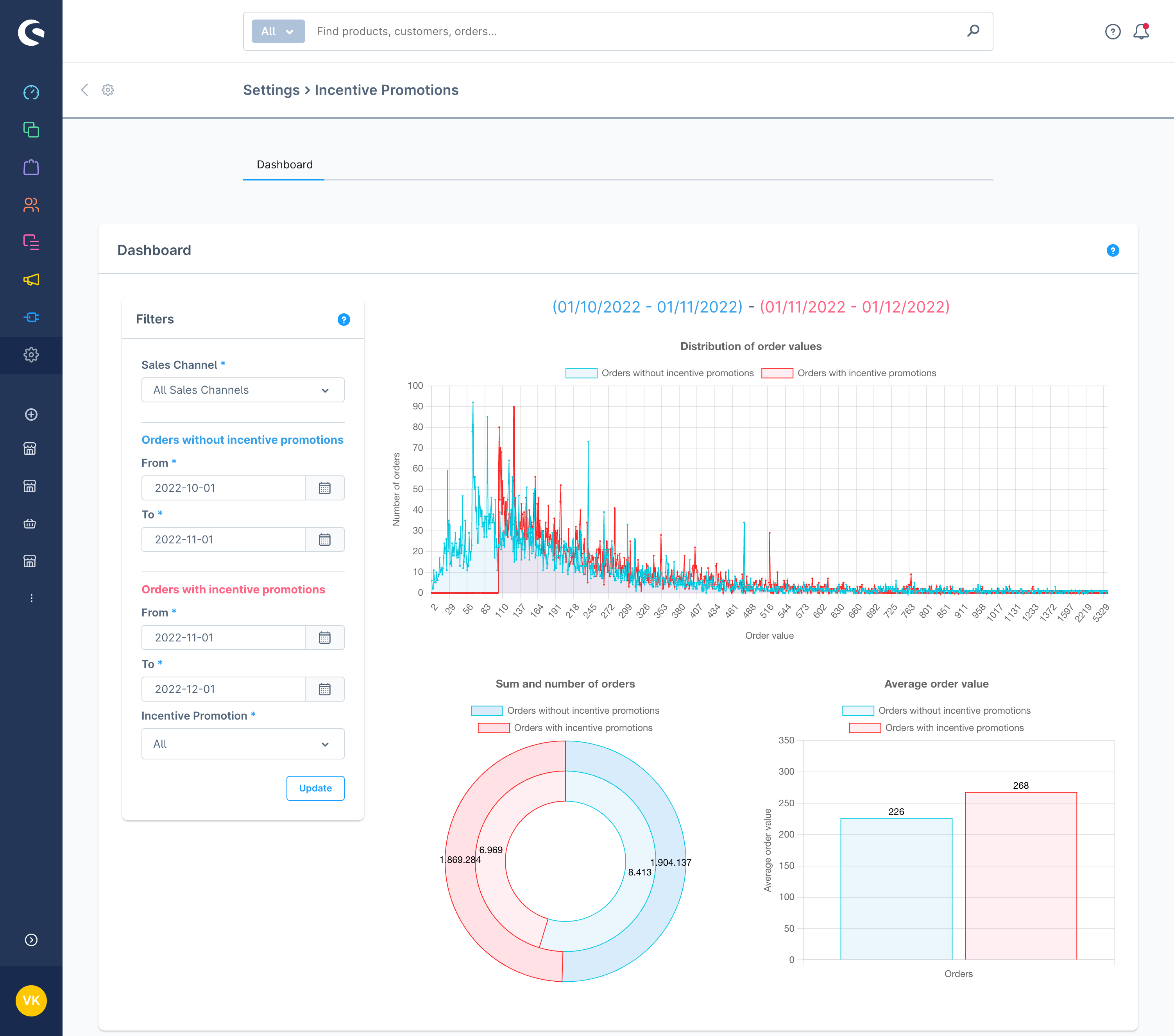Viewport: 1174px width, 1036px height.
Task: Show more sales channels via three dots
Action: (31, 598)
